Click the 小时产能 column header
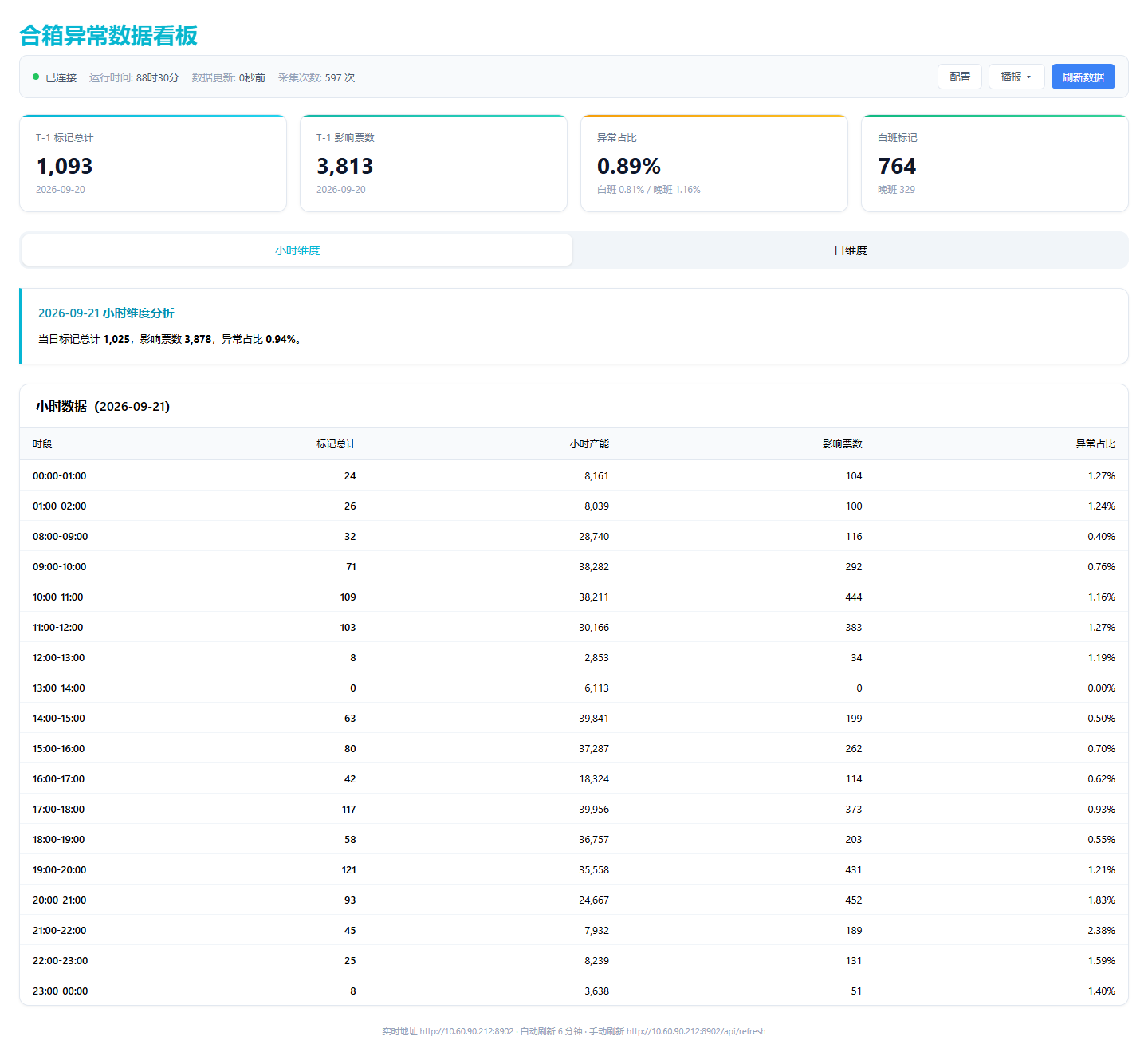The width and height of the screenshot is (1148, 1056). click(589, 444)
